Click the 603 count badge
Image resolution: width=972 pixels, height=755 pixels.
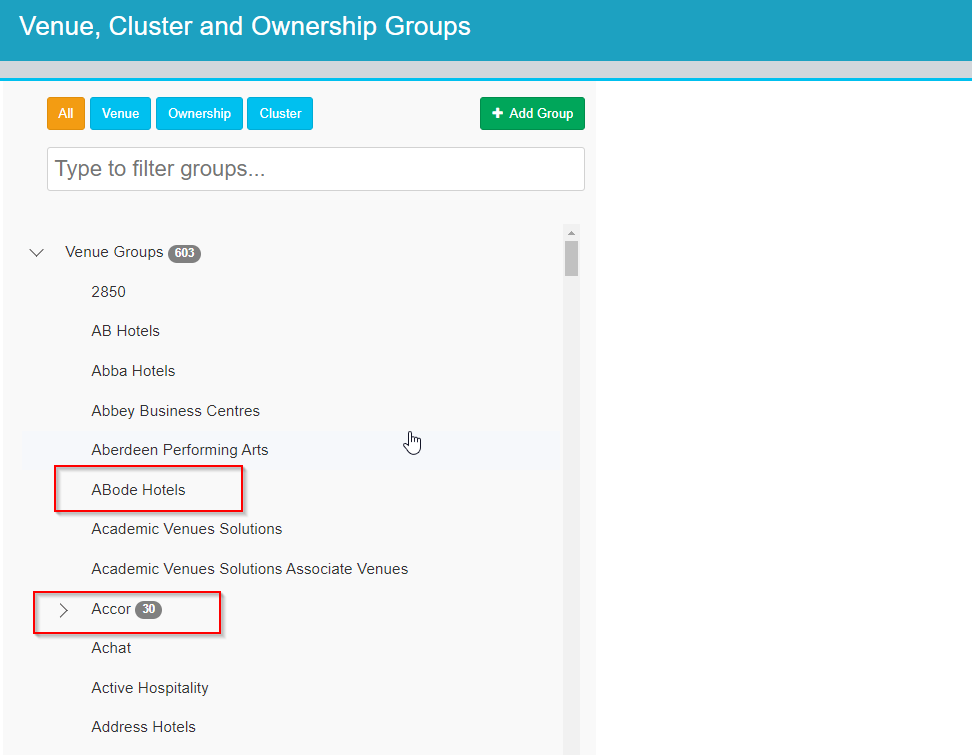[184, 253]
